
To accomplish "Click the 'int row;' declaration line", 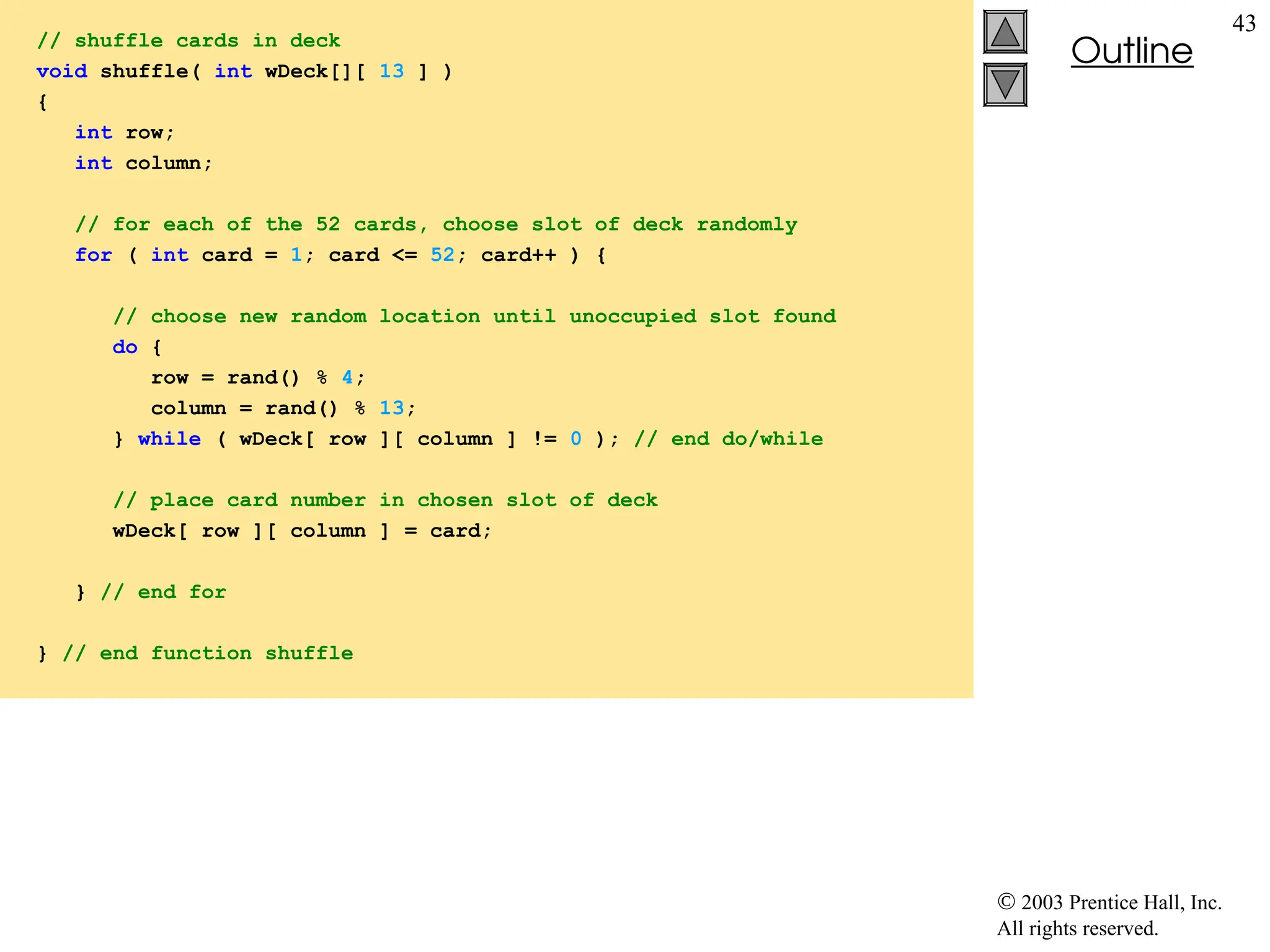I will (125, 133).
